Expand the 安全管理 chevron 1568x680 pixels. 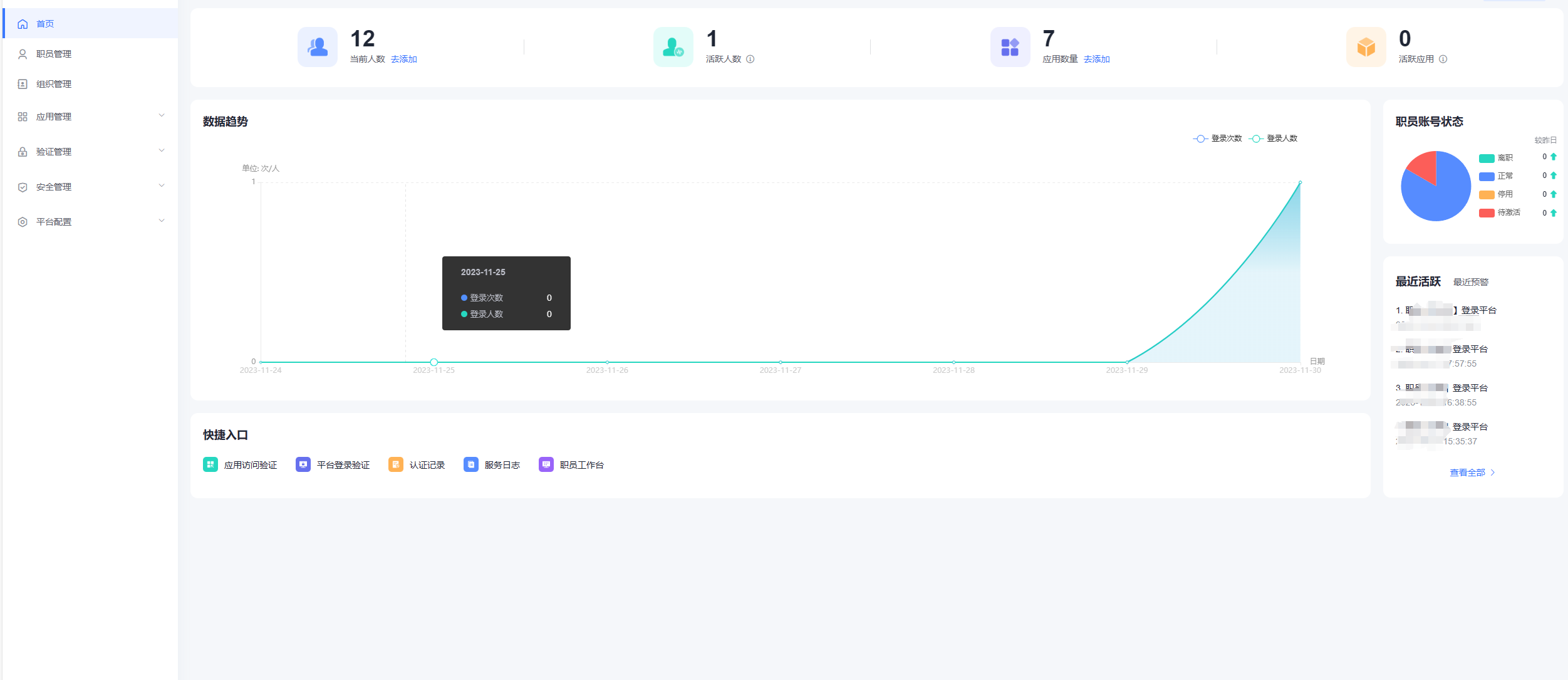click(x=162, y=186)
